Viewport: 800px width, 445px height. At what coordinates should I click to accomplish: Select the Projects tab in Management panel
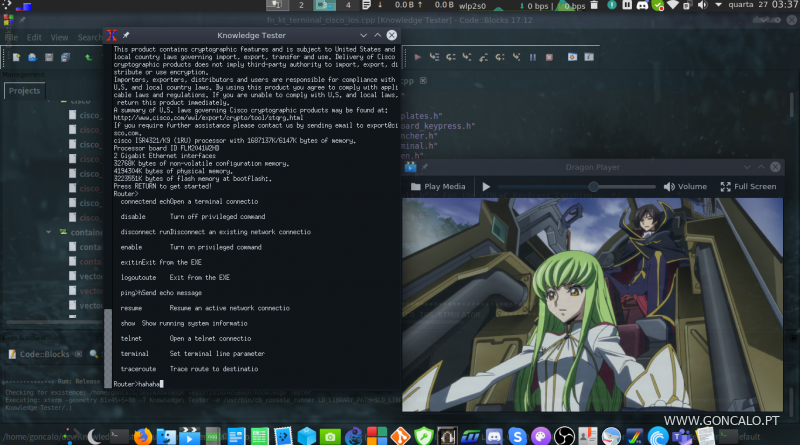[x=24, y=91]
